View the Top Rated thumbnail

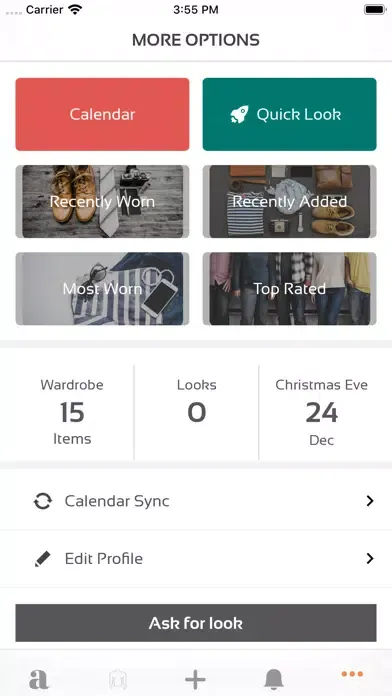[x=289, y=289]
